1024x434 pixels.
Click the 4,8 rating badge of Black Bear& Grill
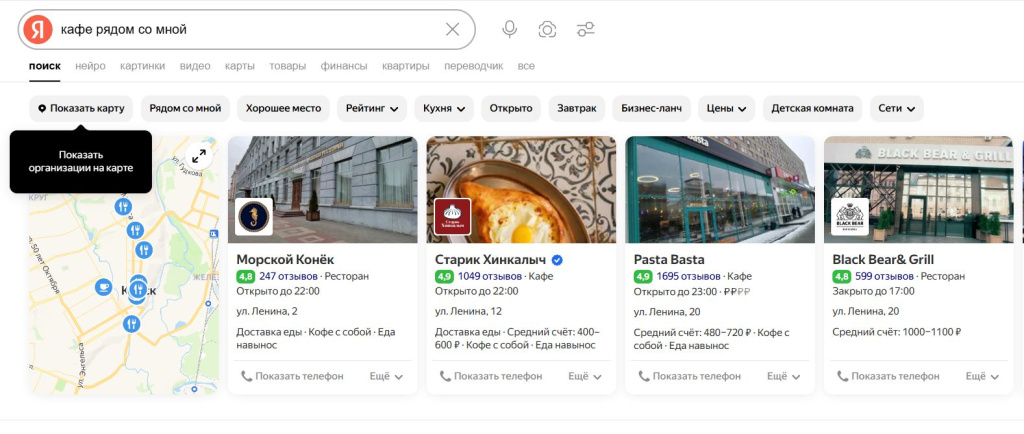pos(841,276)
